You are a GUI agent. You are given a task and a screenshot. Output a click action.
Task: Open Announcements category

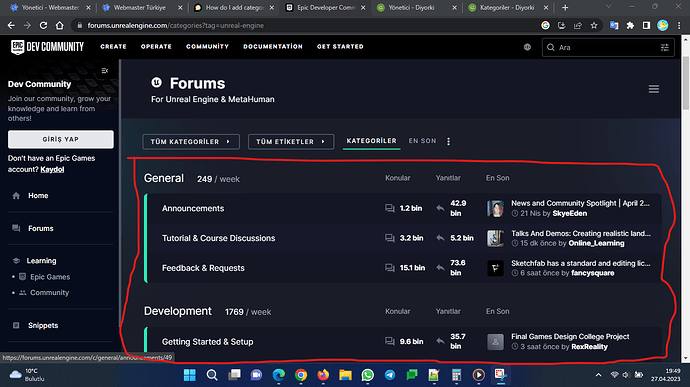coord(193,209)
